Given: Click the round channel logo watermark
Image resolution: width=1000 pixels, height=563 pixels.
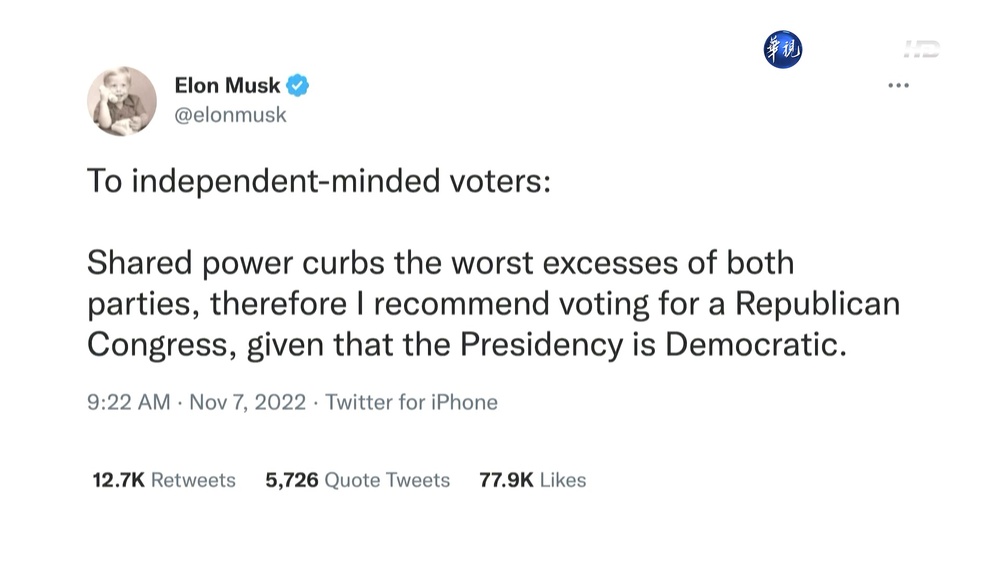Looking at the screenshot, I should click(783, 50).
